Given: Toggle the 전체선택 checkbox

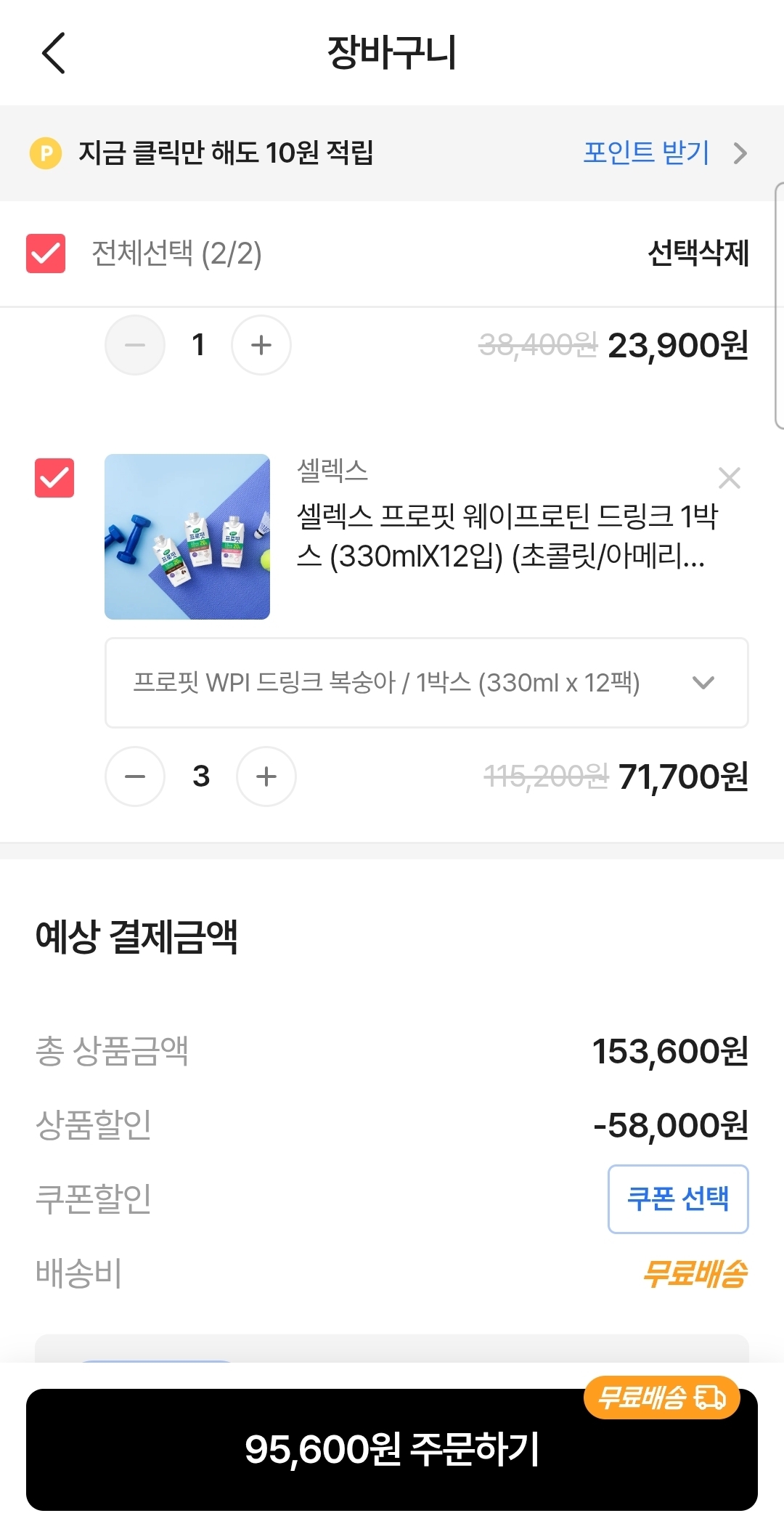Looking at the screenshot, I should [46, 254].
